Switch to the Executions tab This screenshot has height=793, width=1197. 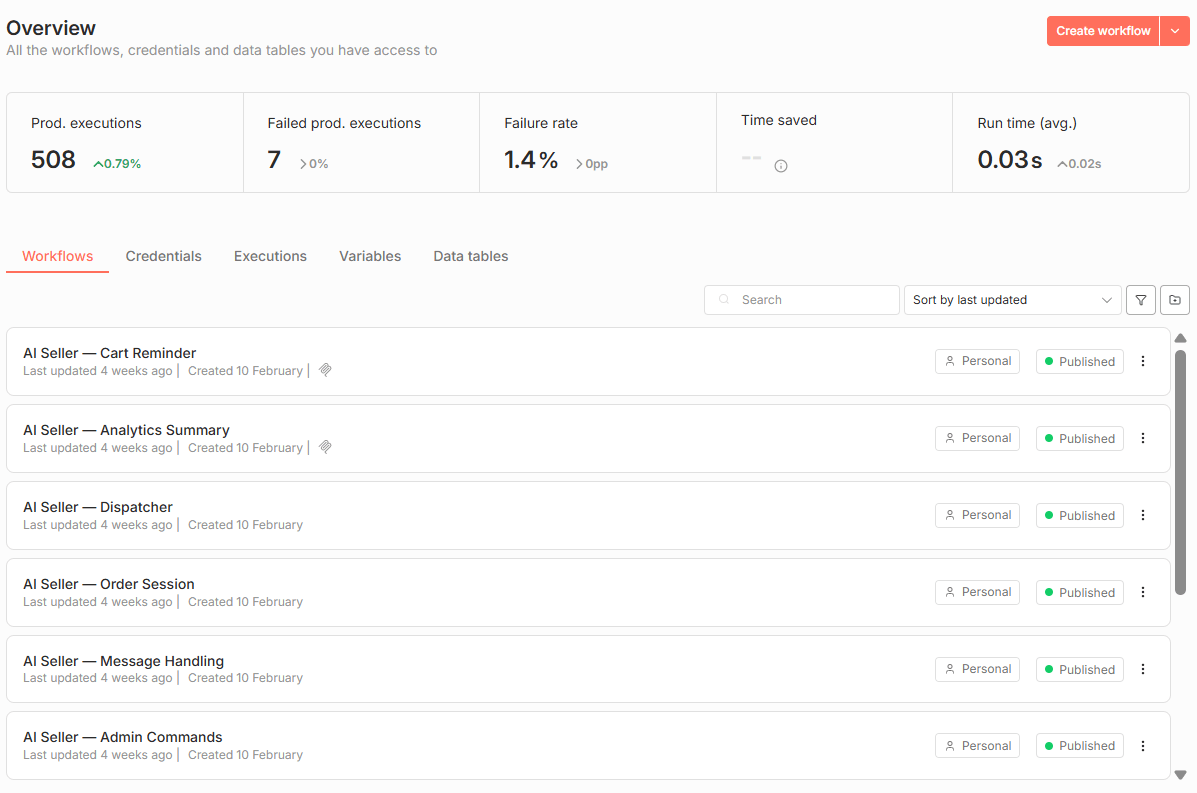point(270,256)
